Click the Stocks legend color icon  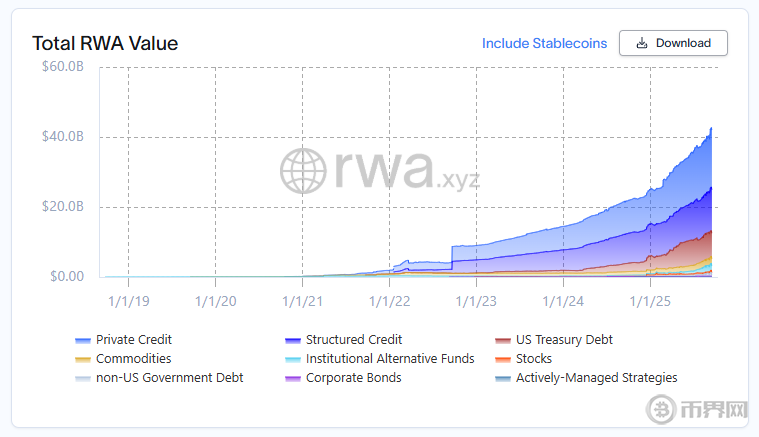[503, 359]
